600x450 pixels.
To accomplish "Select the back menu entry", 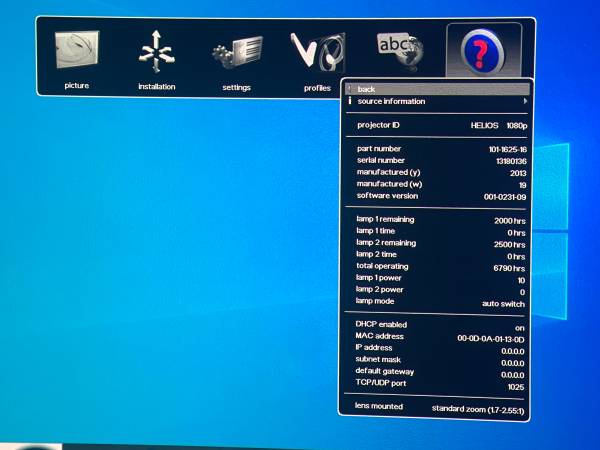I will [x=366, y=89].
